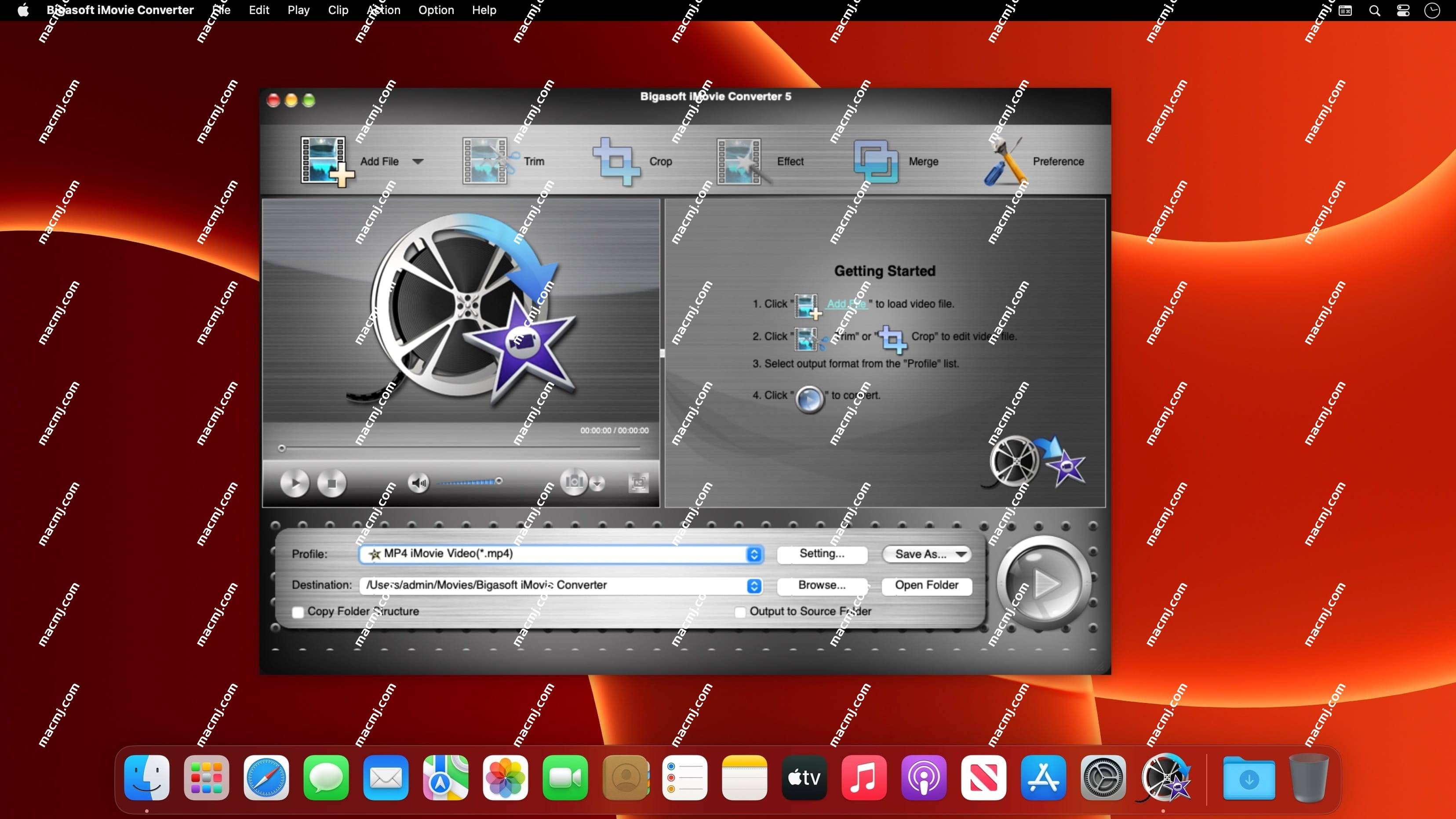Open Spotlight search in menu bar
Image resolution: width=1456 pixels, height=819 pixels.
point(1375,10)
